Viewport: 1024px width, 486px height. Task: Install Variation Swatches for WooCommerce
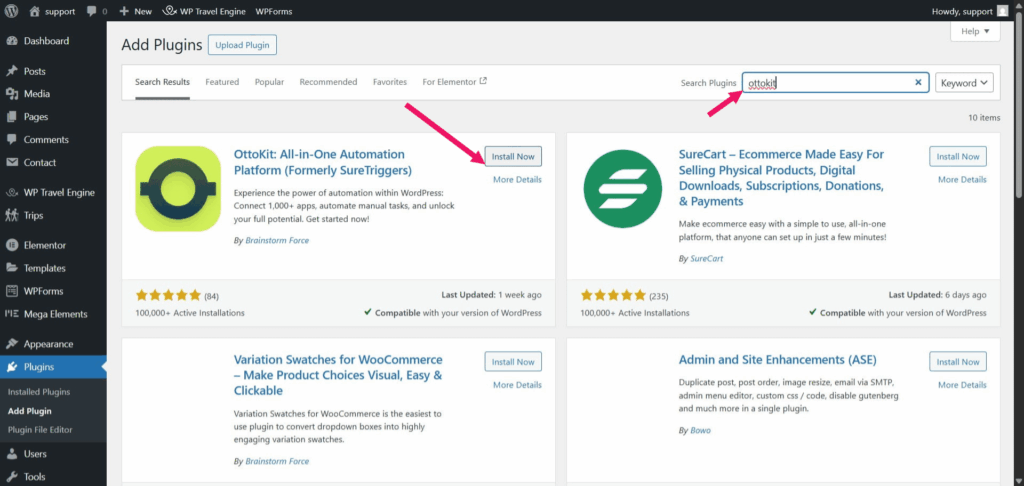(x=513, y=362)
